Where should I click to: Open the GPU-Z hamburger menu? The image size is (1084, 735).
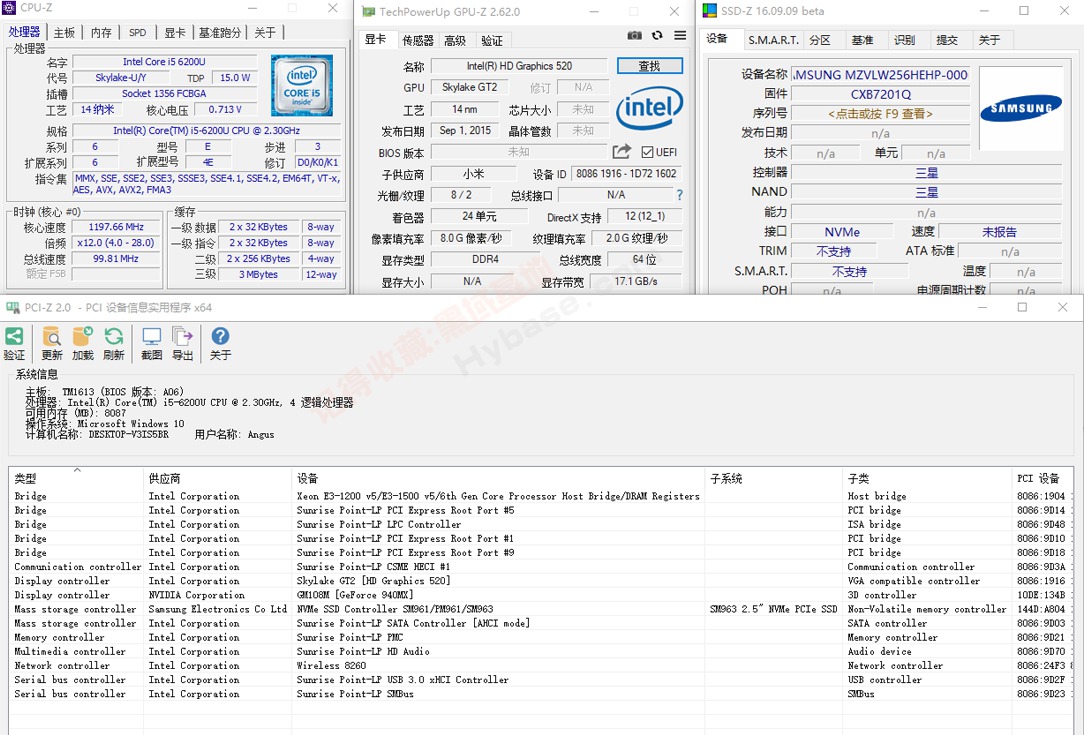click(680, 35)
